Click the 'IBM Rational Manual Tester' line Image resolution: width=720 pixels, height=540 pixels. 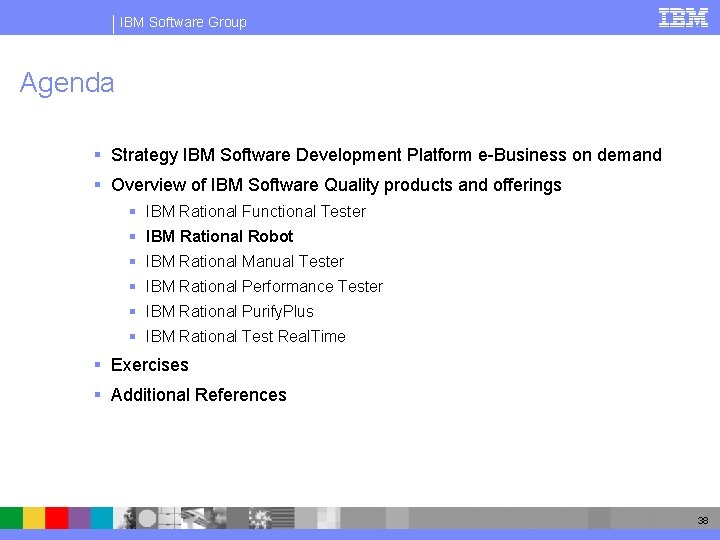245,261
